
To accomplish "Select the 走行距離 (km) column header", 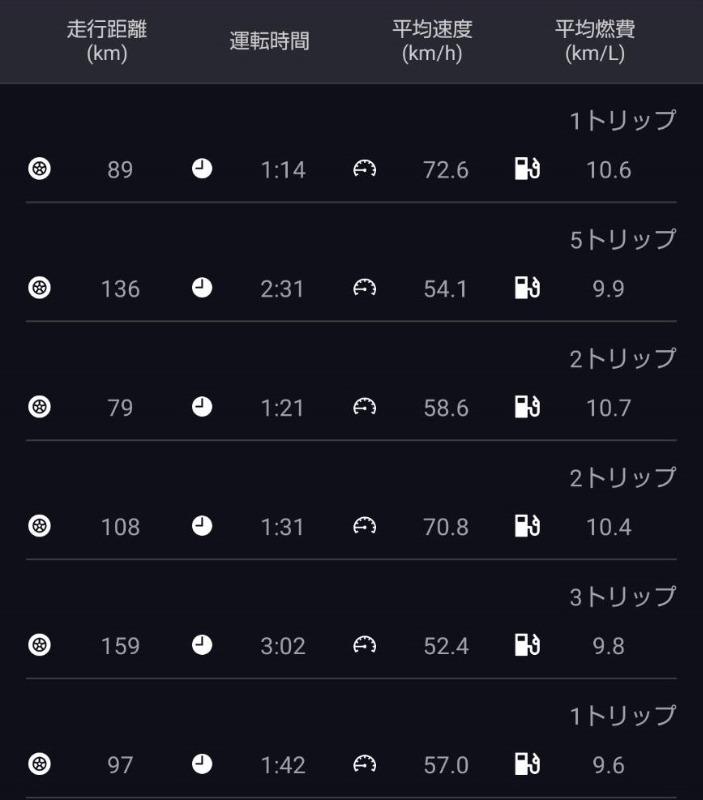I will tap(107, 41).
